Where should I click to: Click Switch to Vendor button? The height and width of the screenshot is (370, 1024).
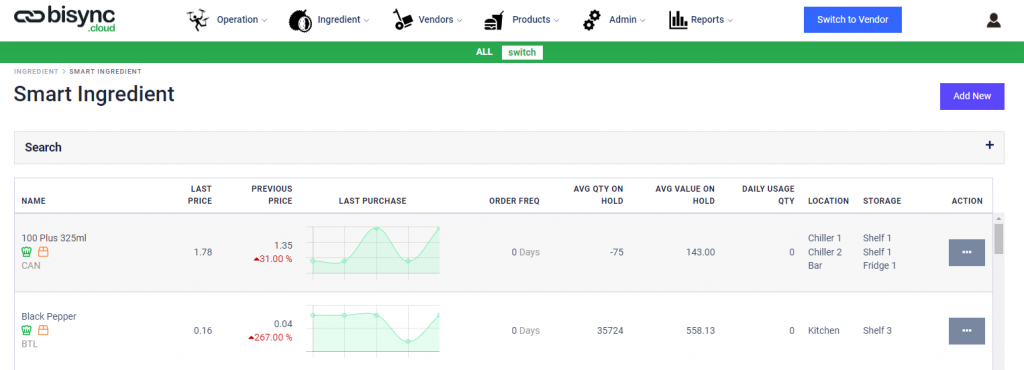(x=852, y=20)
